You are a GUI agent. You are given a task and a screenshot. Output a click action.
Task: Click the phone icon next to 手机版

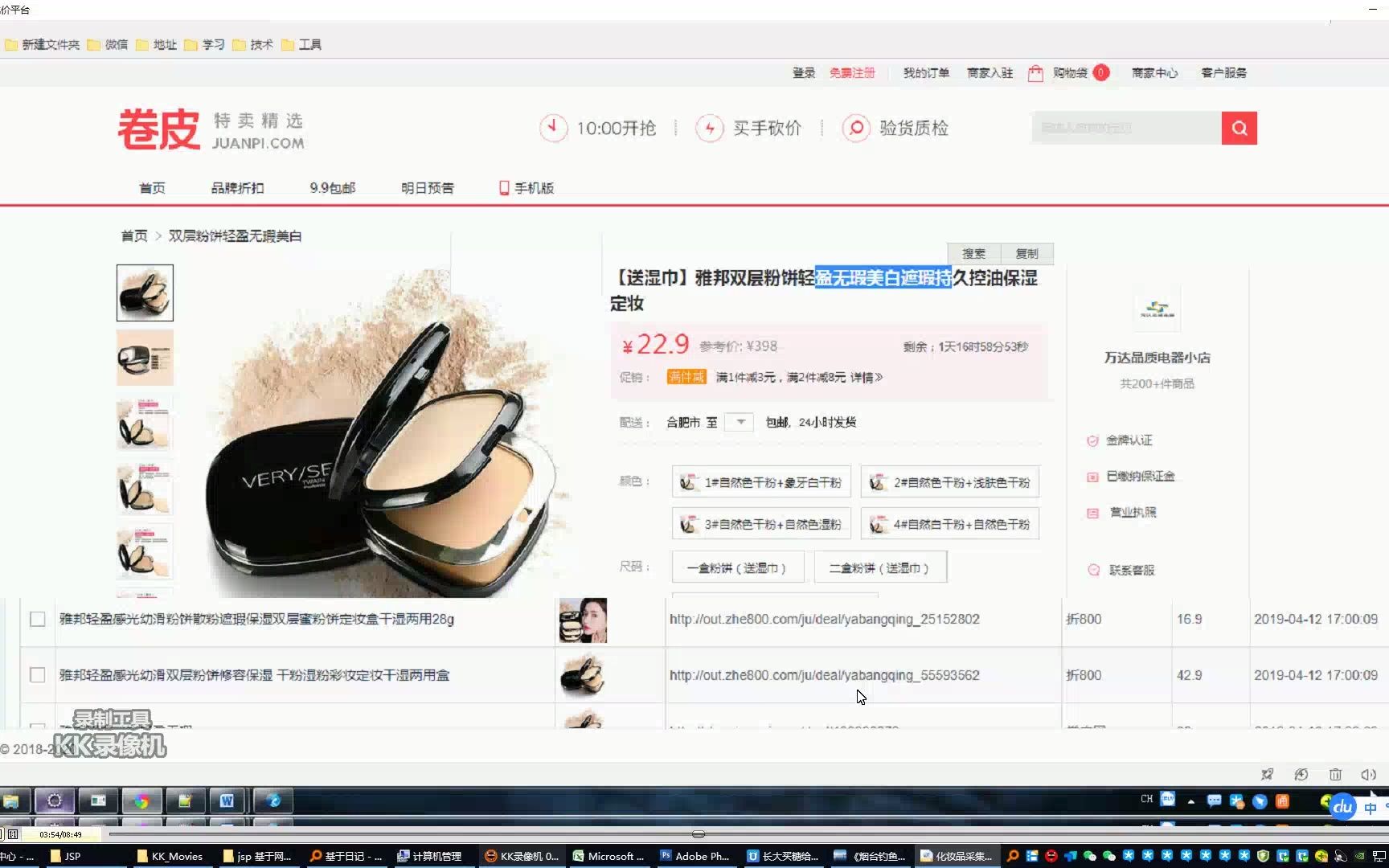(503, 187)
